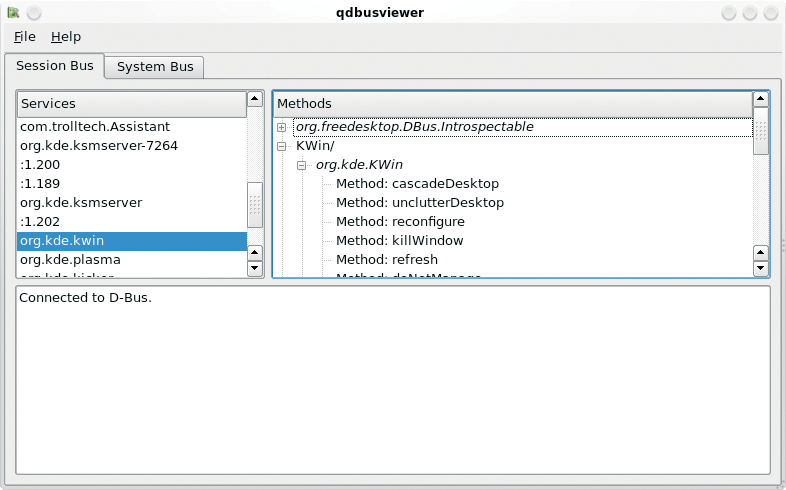Select the org.kde.KWin interface item
This screenshot has width=786, height=490.
(359, 165)
